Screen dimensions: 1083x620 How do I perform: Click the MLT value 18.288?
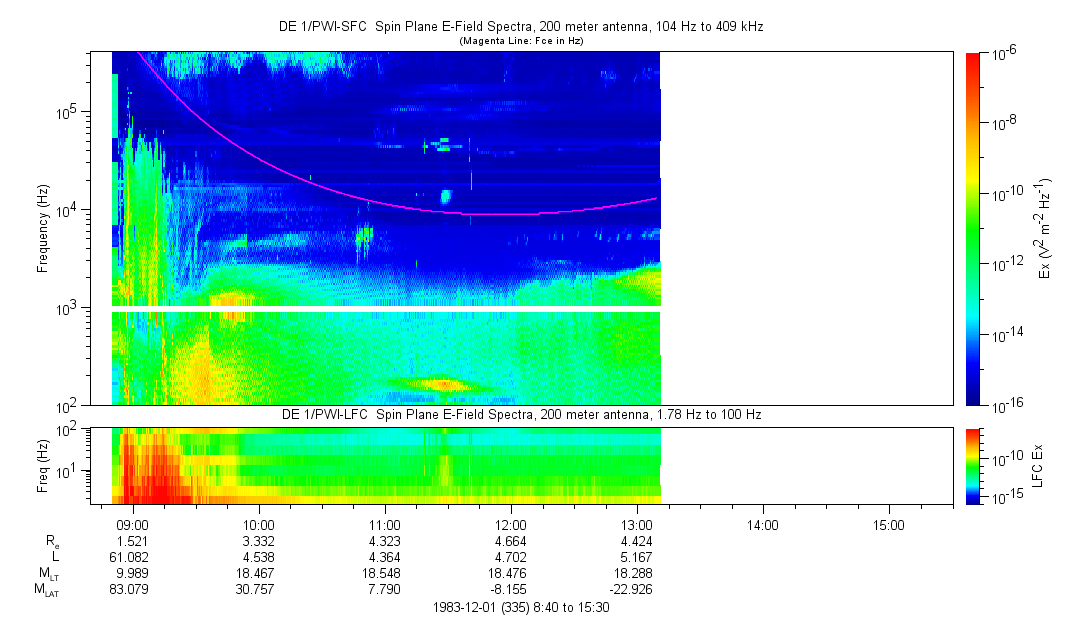pyautogui.click(x=633, y=573)
